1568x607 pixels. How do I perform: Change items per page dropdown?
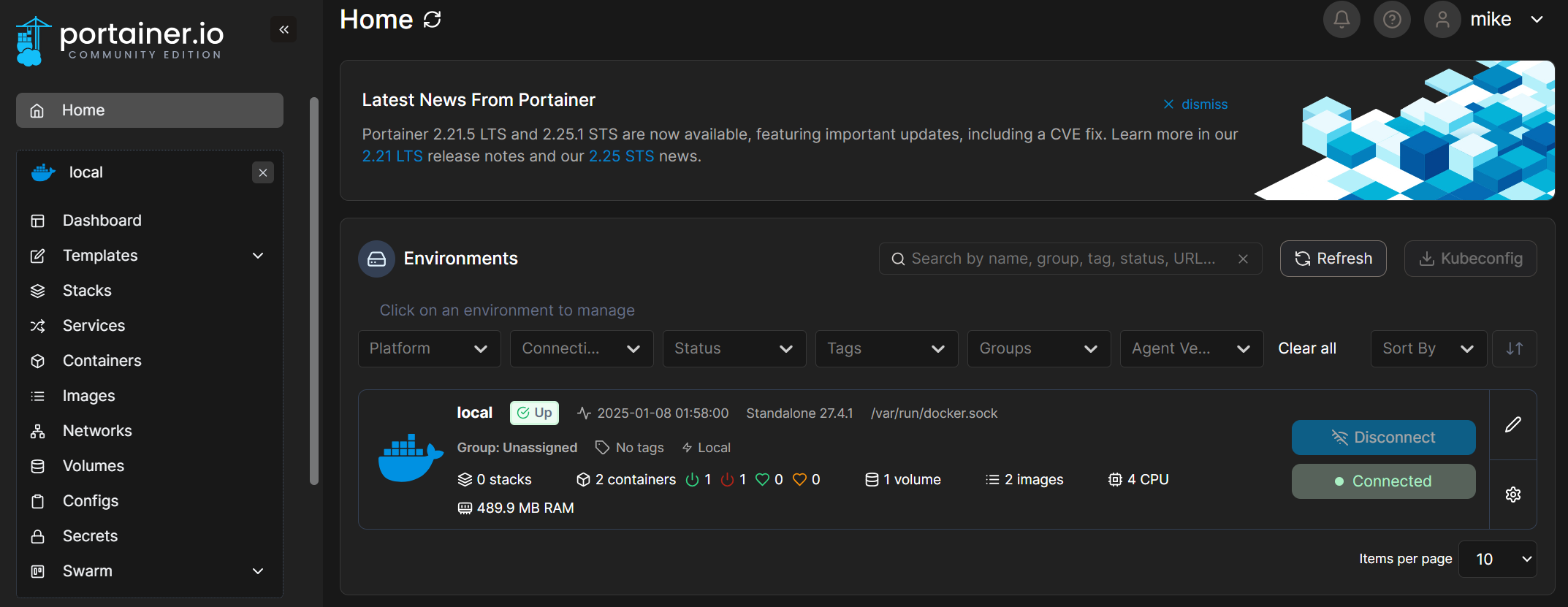pyautogui.click(x=1497, y=559)
